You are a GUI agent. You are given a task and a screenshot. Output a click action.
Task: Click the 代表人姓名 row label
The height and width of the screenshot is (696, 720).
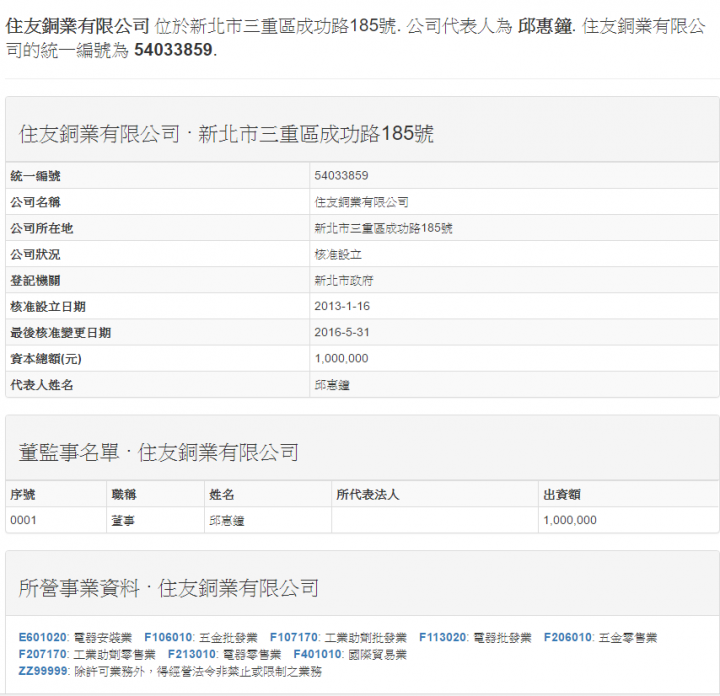click(41, 385)
